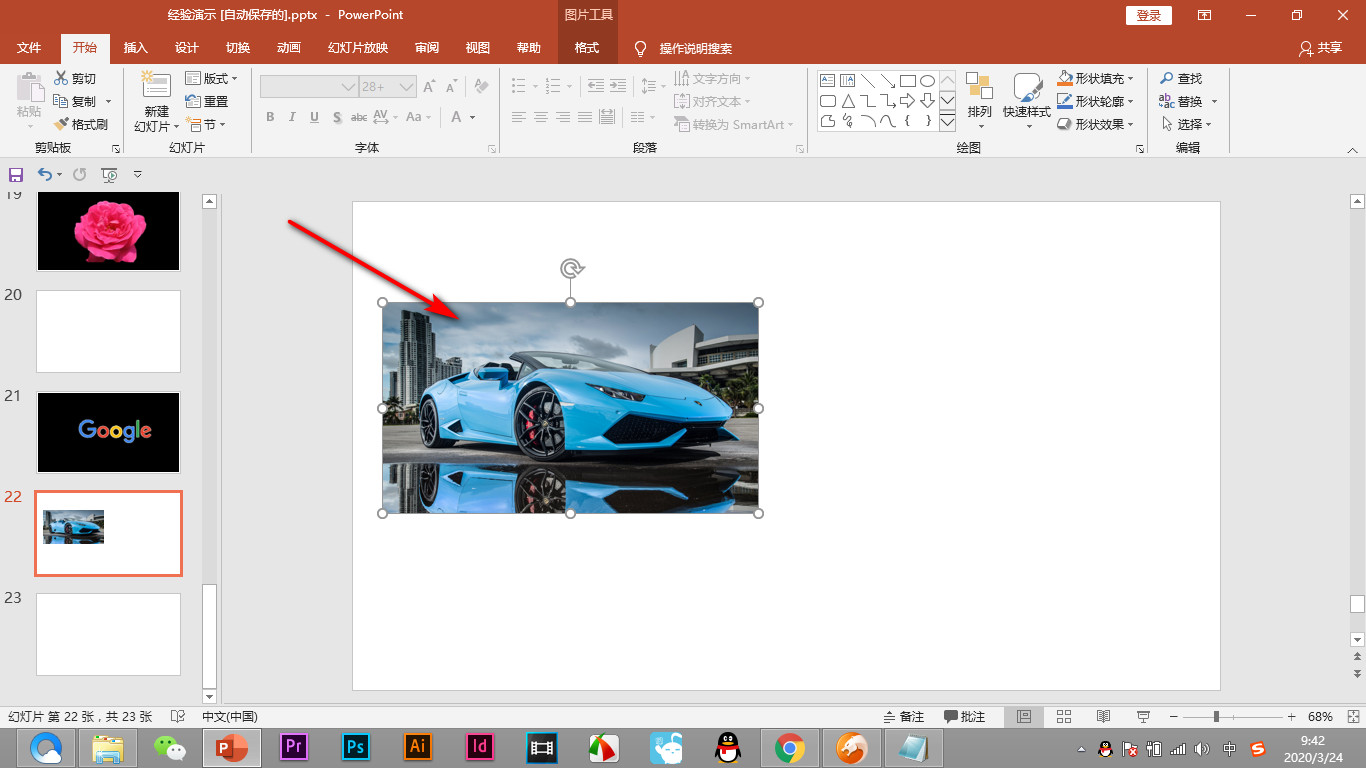Viewport: 1366px width, 768px height.
Task: Toggle Normal view button in status bar
Action: pos(1024,717)
